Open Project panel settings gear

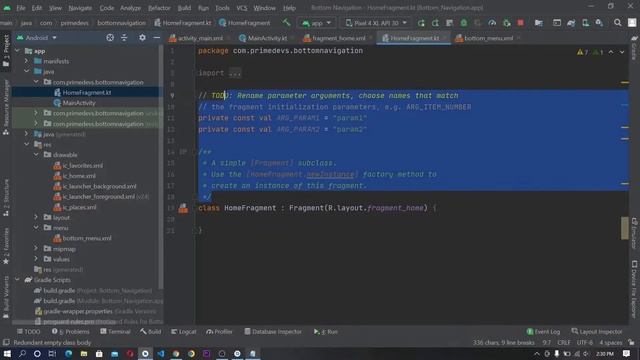[x=142, y=38]
